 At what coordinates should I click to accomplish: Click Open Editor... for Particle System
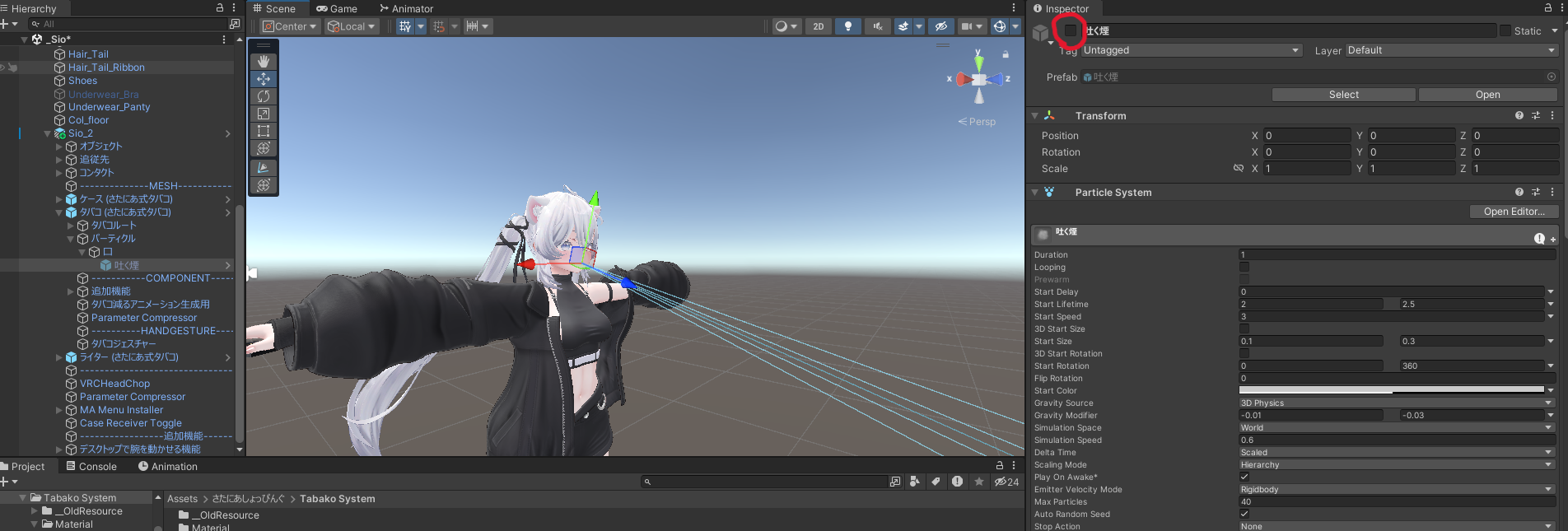[1514, 212]
